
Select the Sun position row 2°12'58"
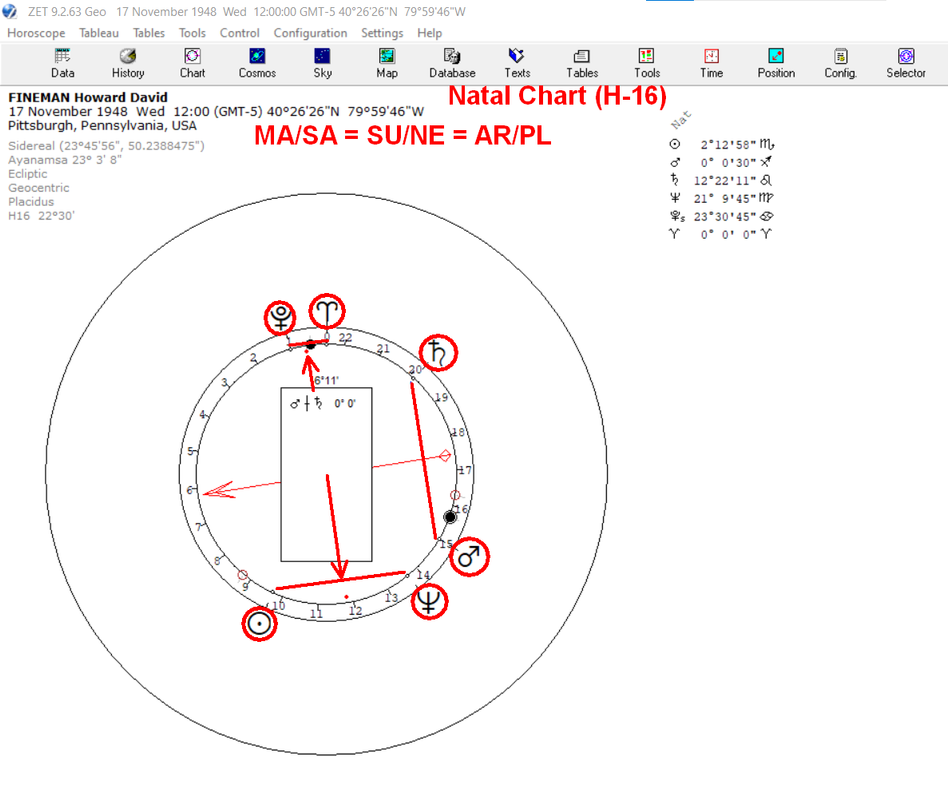(721, 145)
